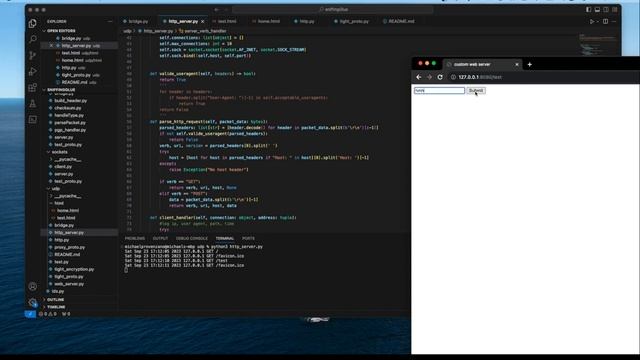Open the Extensions view in activity bar
The height and width of the screenshot is (360, 640).
point(33,87)
